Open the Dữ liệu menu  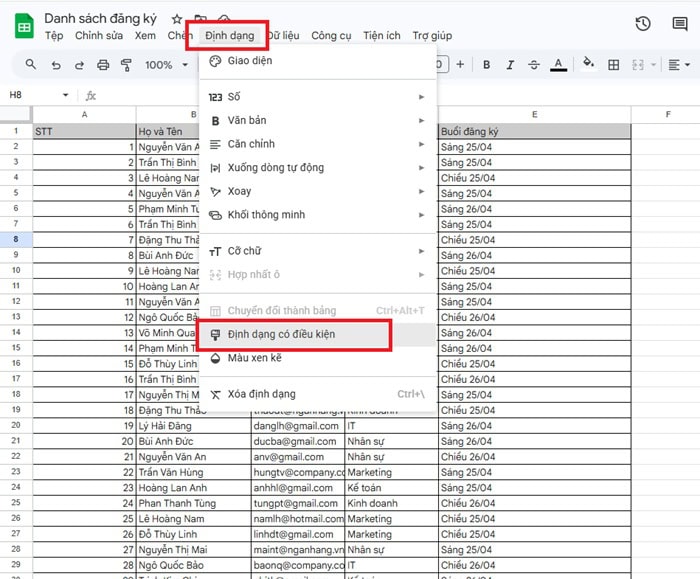[284, 35]
